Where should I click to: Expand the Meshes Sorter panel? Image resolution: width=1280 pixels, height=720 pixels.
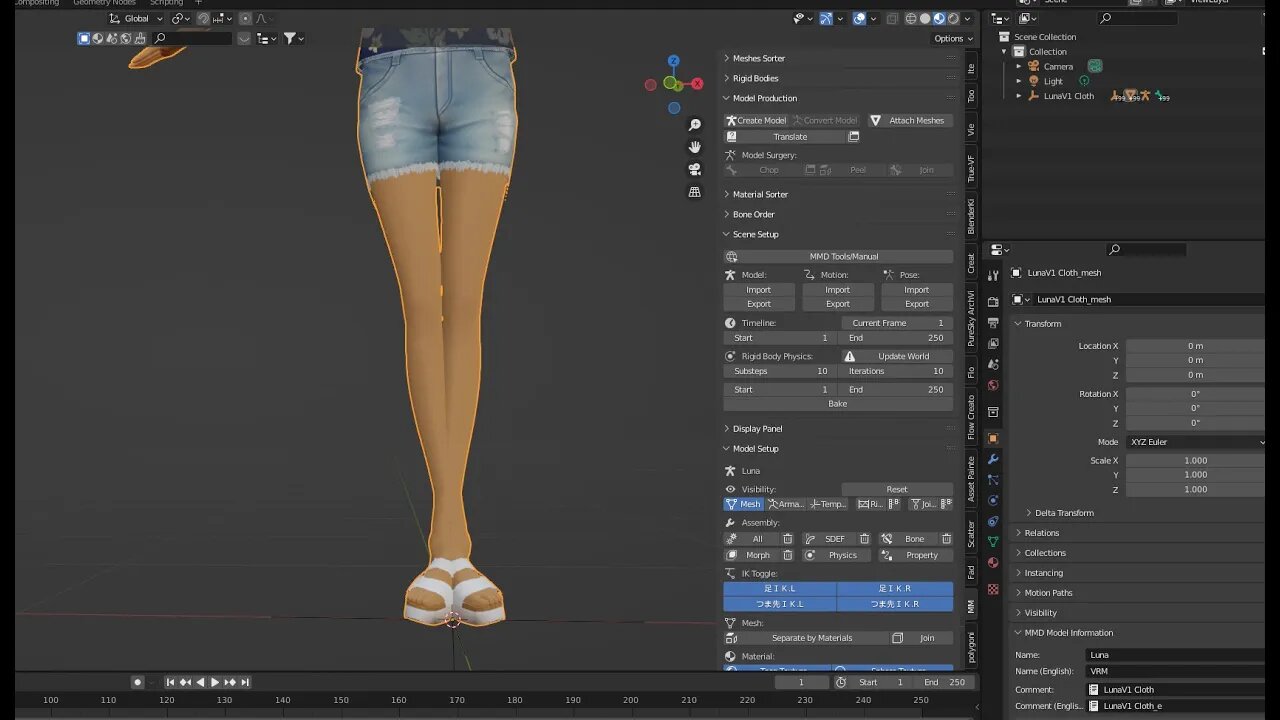tap(759, 58)
